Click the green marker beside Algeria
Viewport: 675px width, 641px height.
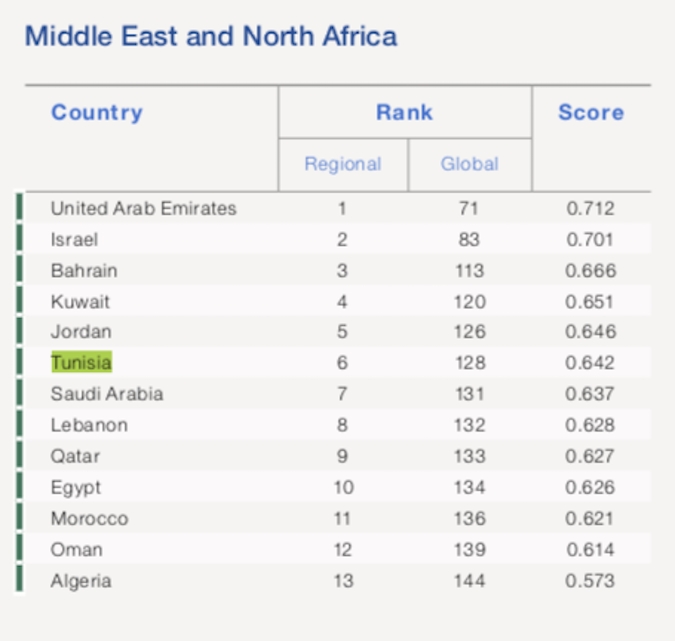click(19, 579)
